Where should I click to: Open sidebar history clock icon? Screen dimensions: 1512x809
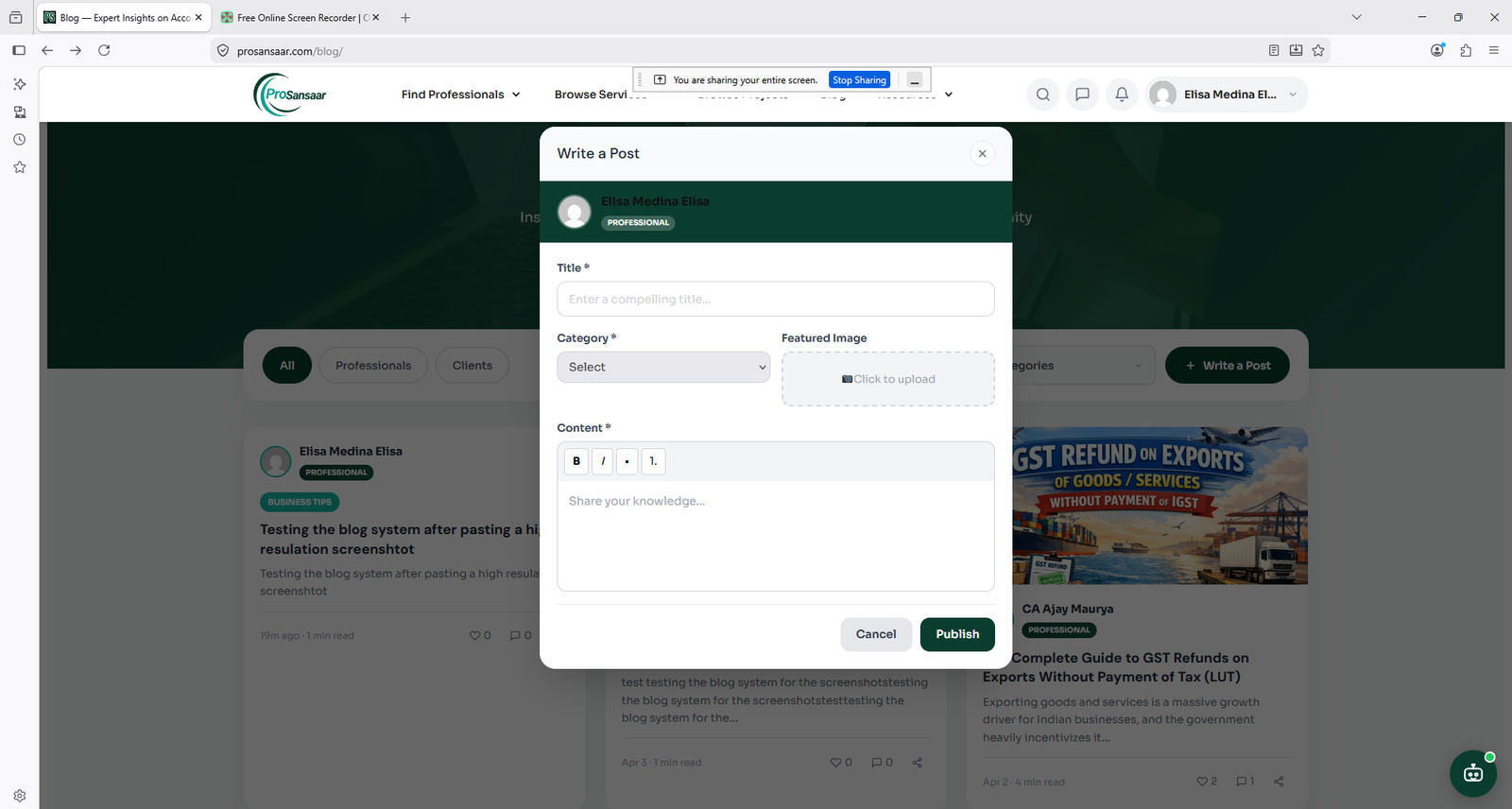click(19, 139)
